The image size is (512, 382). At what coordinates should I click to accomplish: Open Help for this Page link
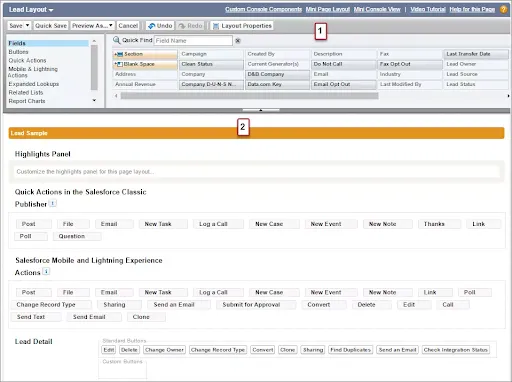(472, 9)
